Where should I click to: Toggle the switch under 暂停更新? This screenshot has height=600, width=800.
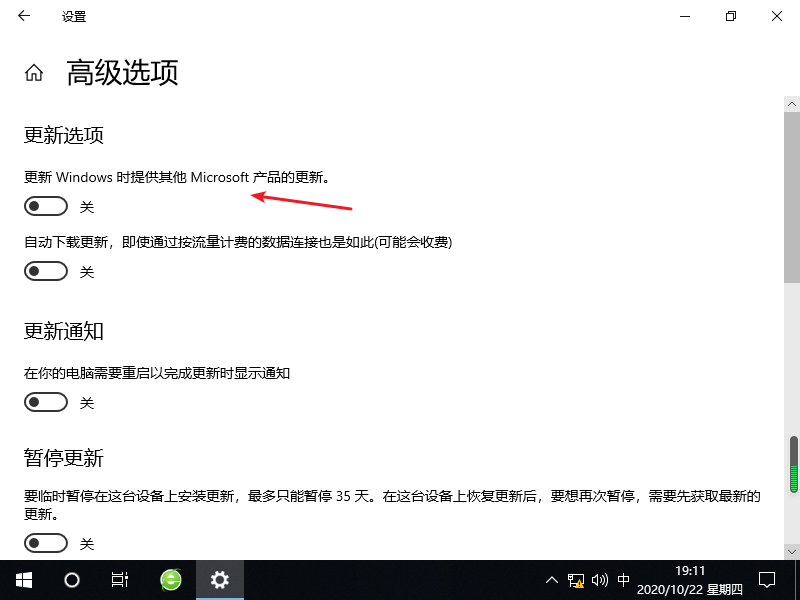(x=45, y=542)
